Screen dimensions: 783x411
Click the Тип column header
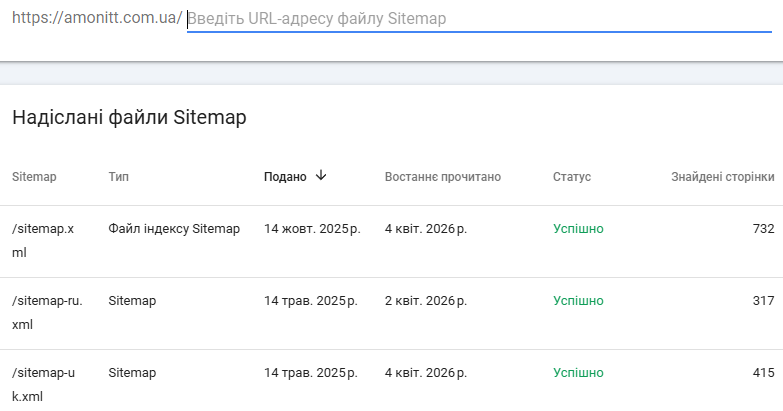point(119,177)
